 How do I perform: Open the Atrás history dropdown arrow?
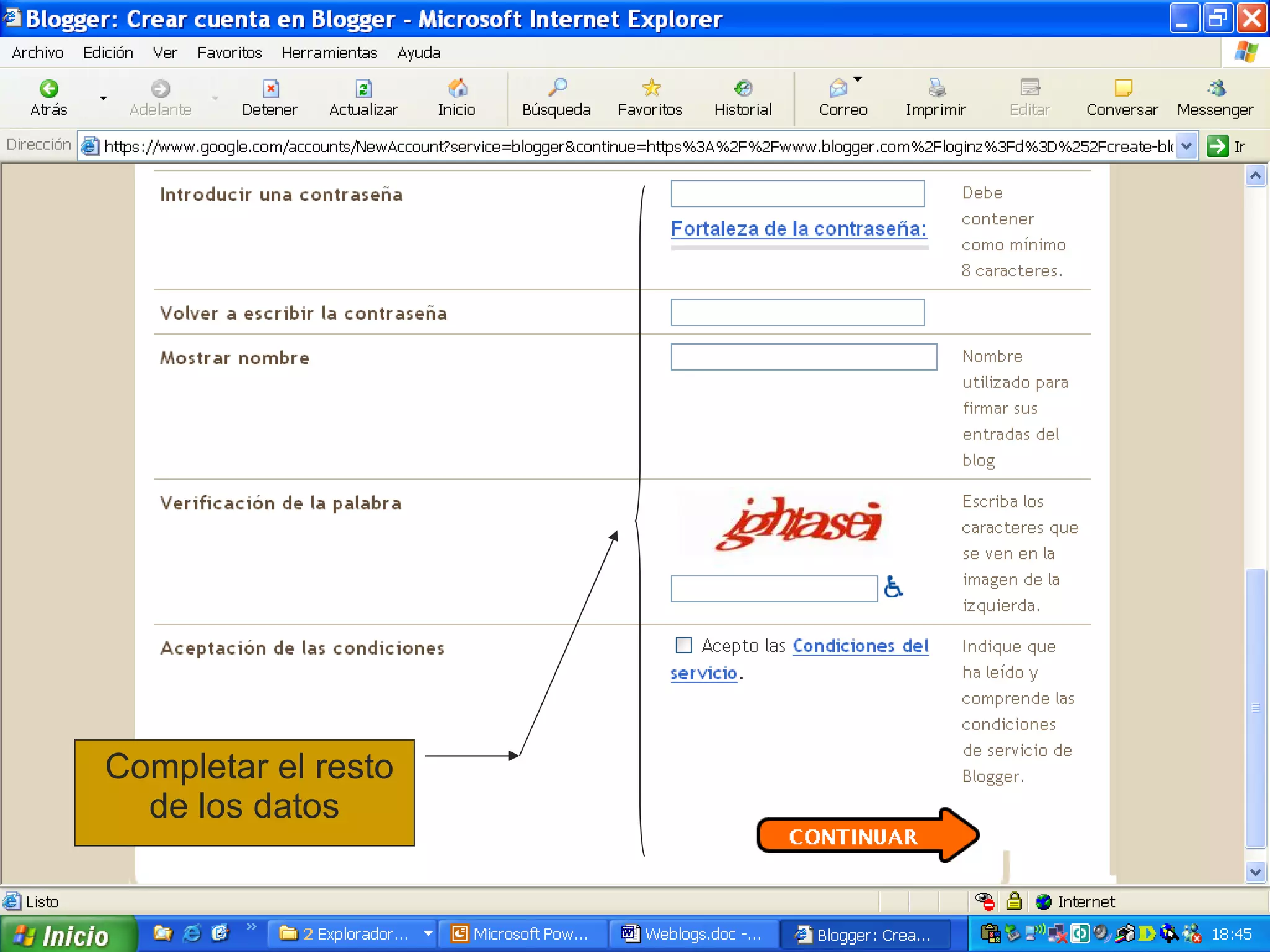click(x=103, y=98)
